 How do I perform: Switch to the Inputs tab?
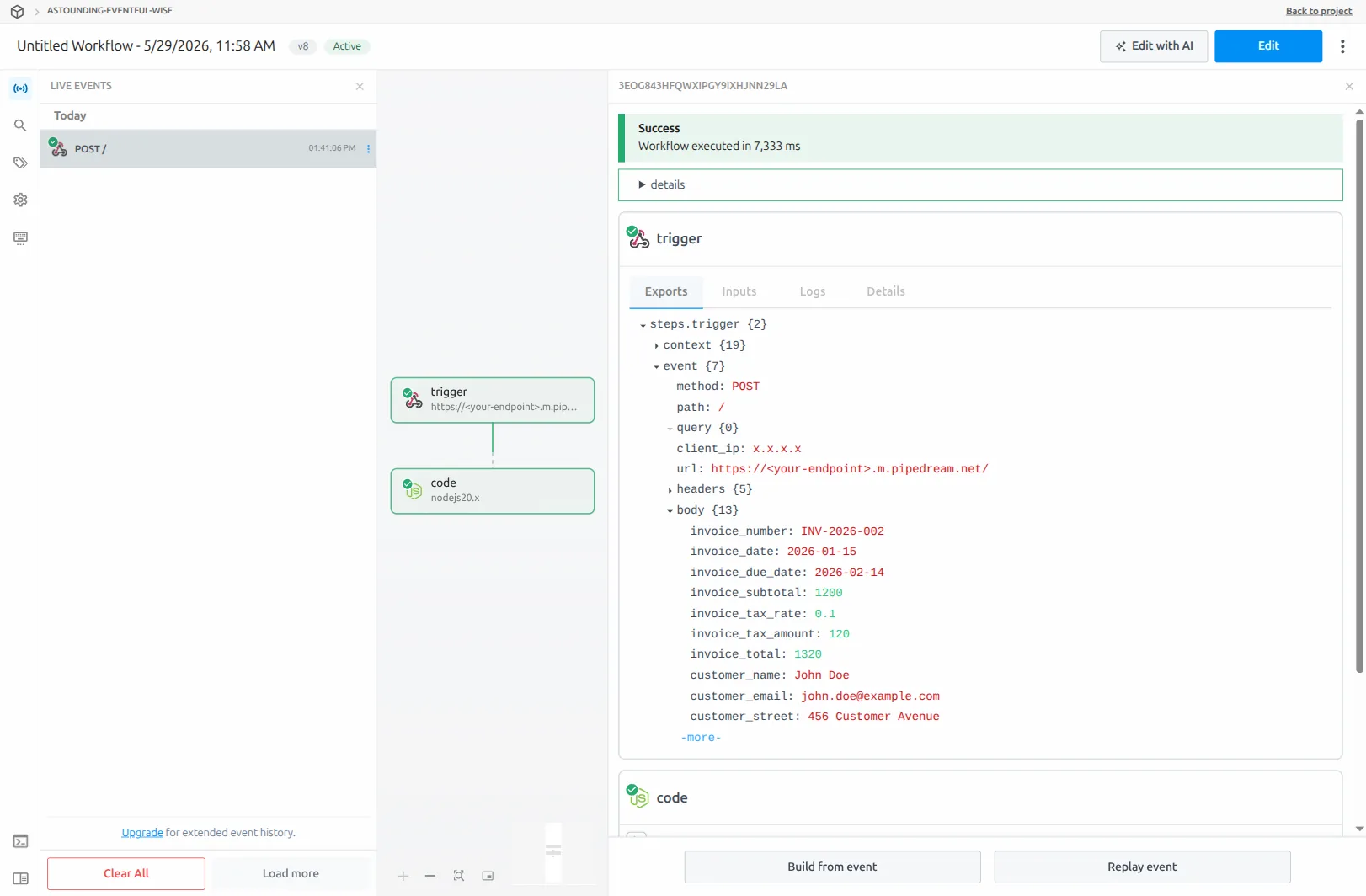pyautogui.click(x=739, y=291)
